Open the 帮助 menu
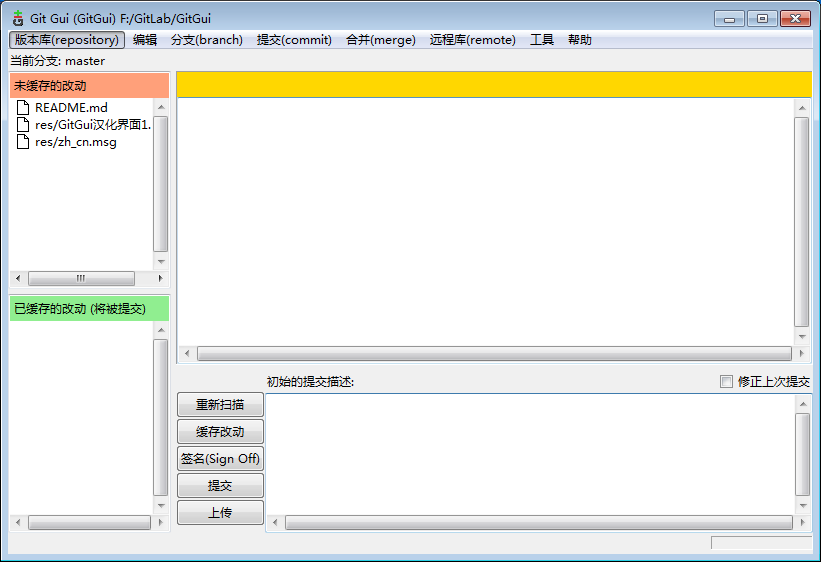The image size is (821, 562). point(580,40)
